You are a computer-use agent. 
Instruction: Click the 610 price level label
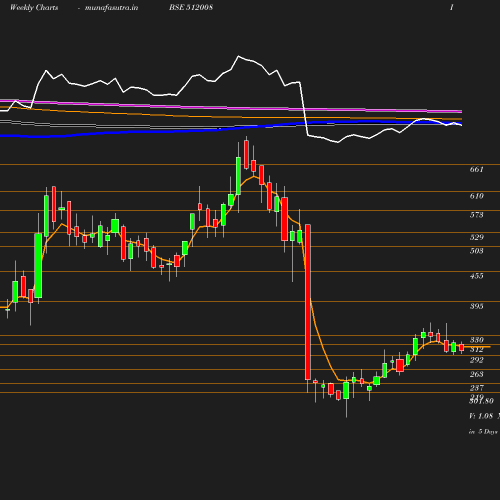pos(477,196)
